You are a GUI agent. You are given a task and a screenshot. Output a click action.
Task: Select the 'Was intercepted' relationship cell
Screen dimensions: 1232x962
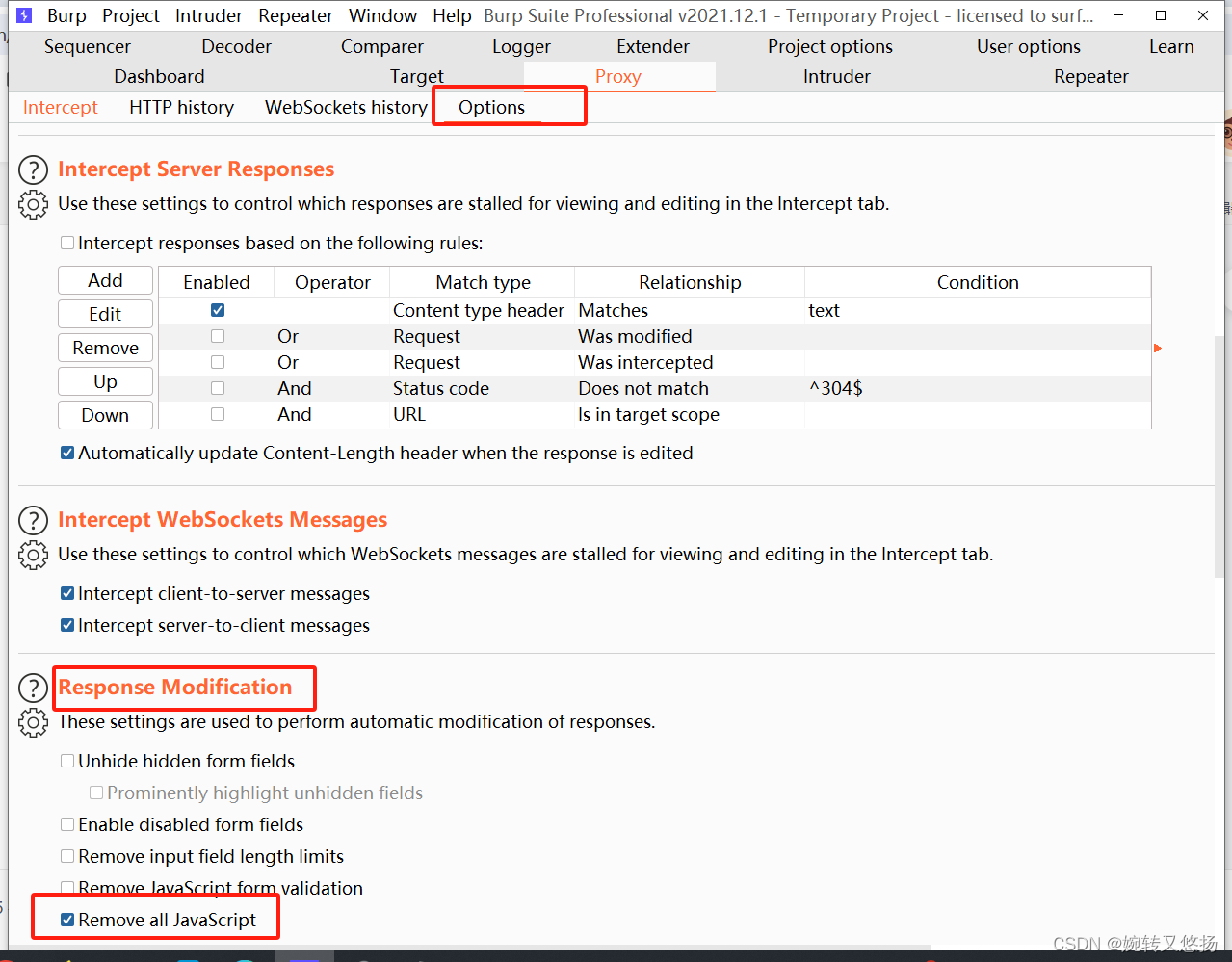690,362
